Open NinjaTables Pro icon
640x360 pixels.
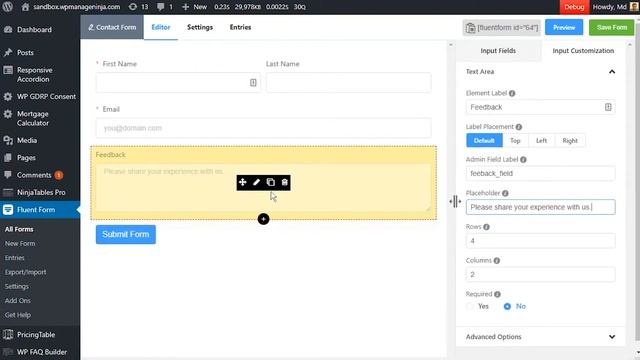pyautogui.click(x=8, y=192)
